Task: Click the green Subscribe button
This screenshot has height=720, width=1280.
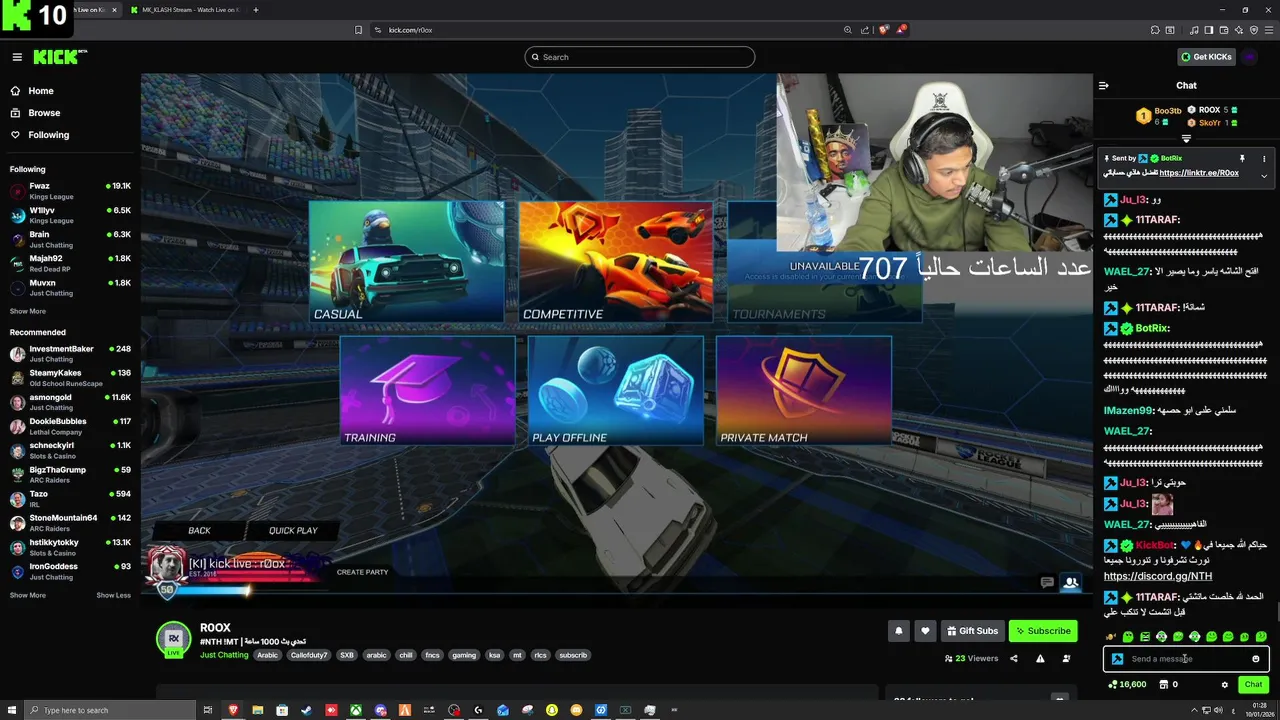Action: (1042, 631)
